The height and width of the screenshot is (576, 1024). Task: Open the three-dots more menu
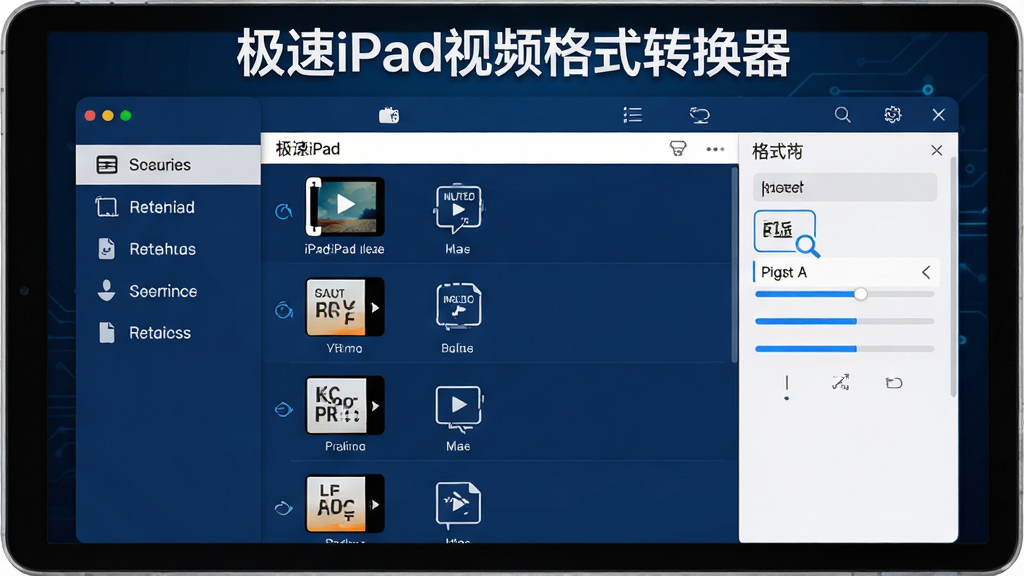[x=715, y=149]
